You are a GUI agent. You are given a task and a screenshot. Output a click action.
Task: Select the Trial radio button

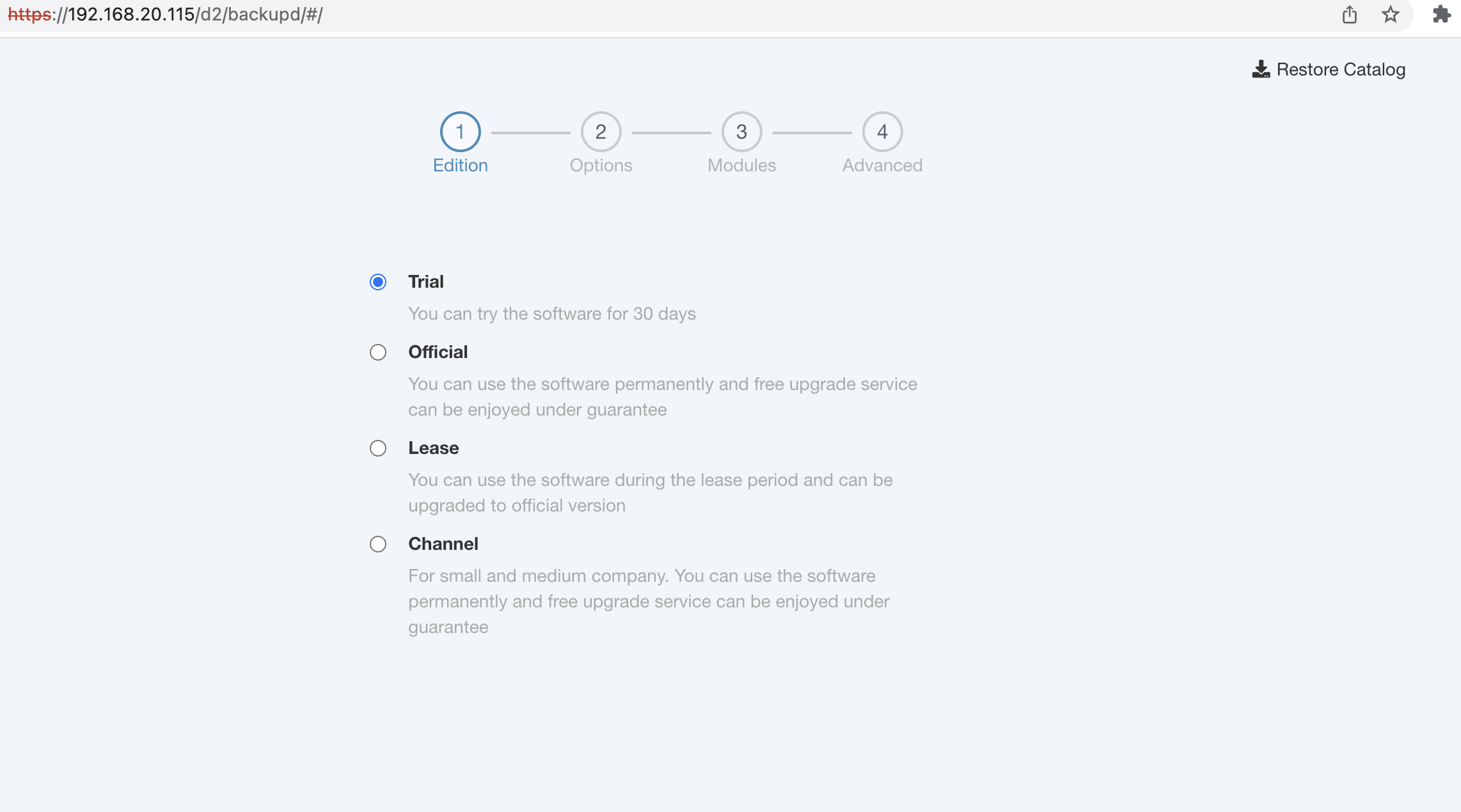pos(378,282)
